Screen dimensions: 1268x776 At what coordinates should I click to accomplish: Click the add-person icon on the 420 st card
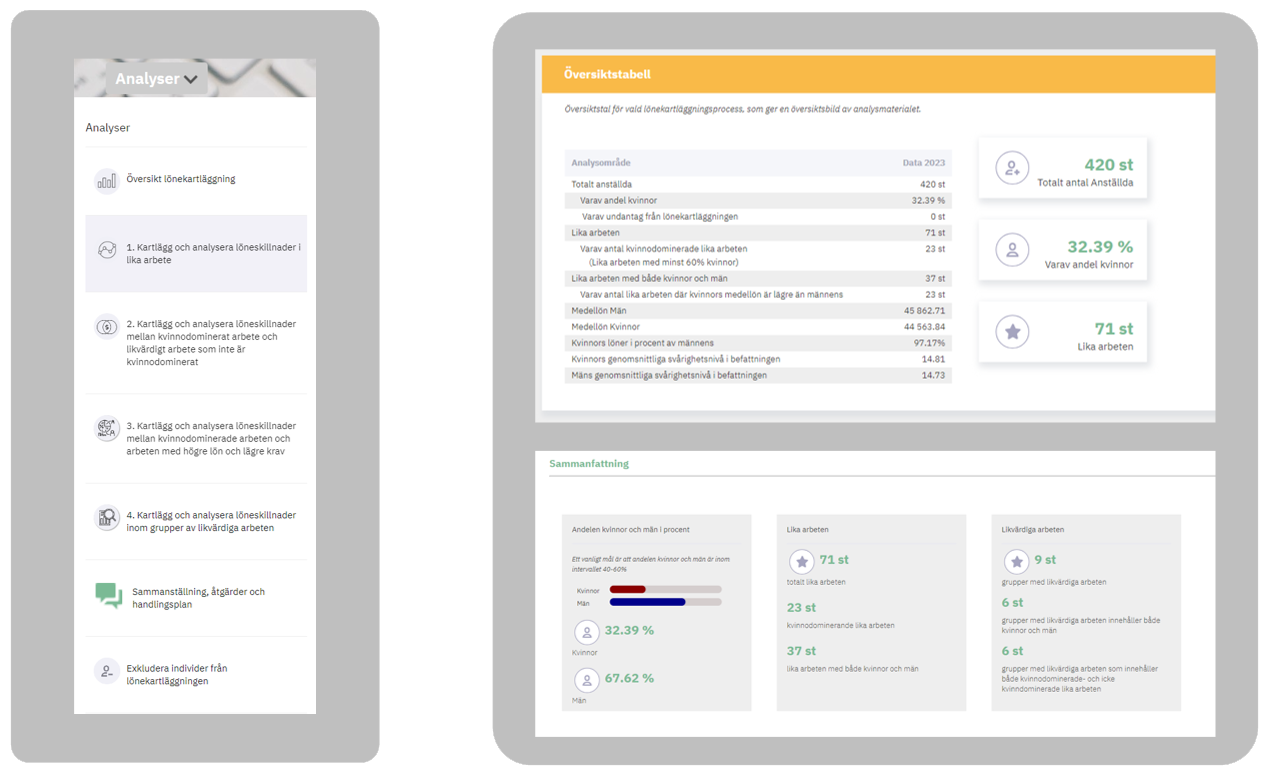[1012, 168]
